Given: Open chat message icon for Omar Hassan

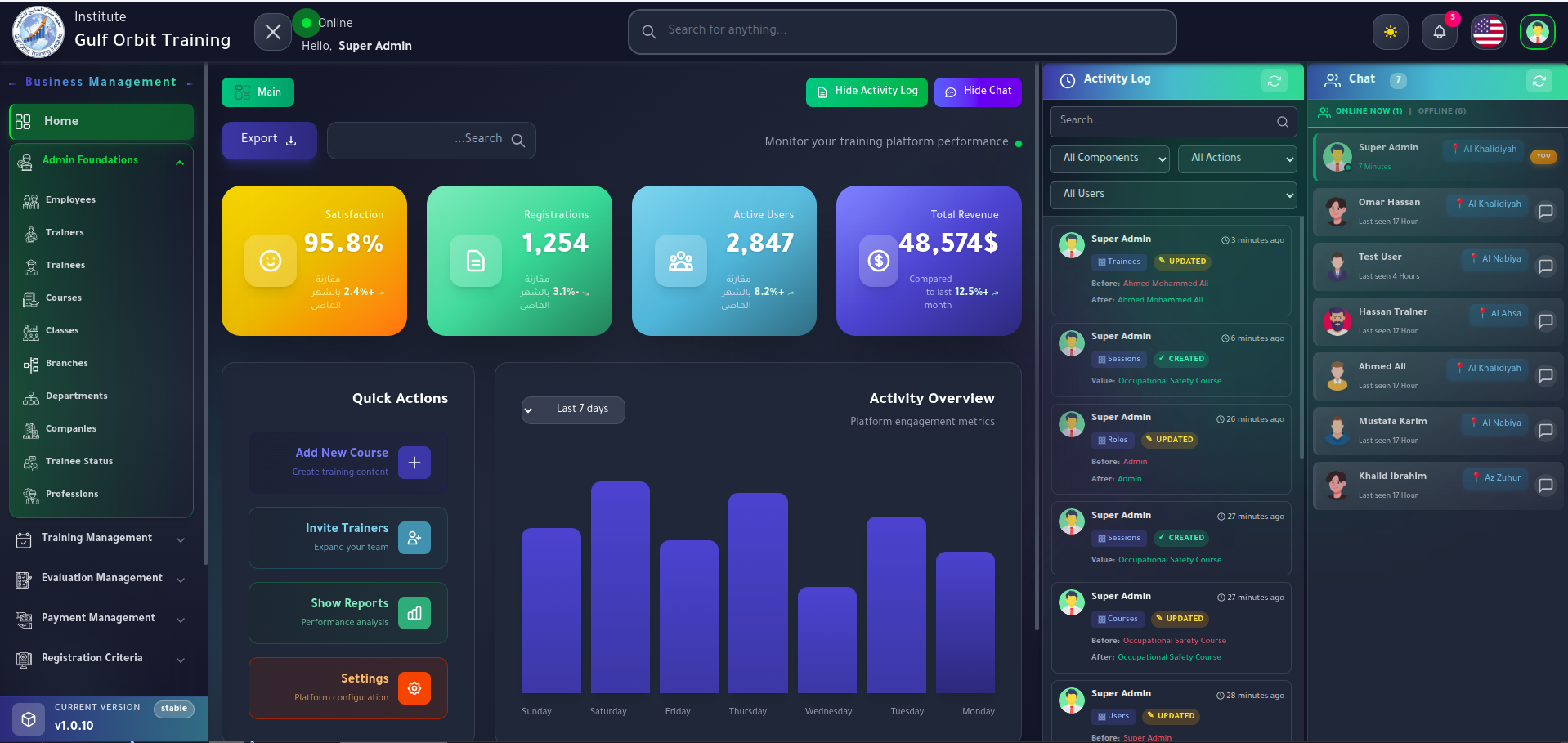Looking at the screenshot, I should 1545,212.
